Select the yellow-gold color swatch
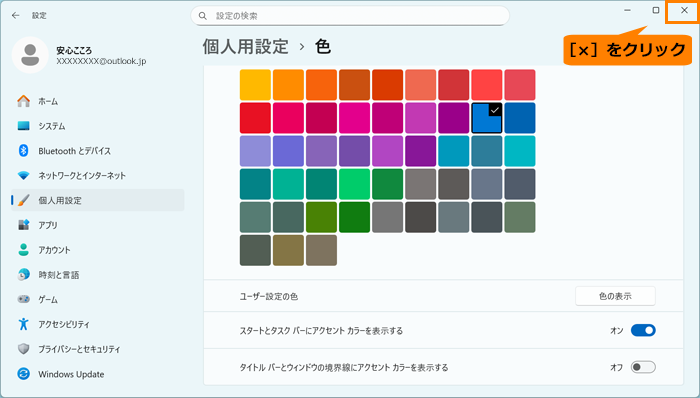The height and width of the screenshot is (398, 700). click(x=255, y=85)
